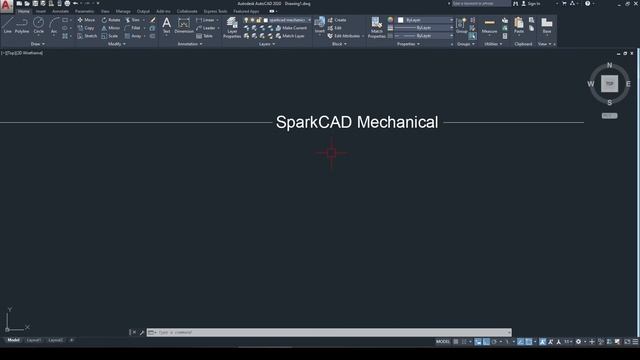
Task: Click the Rotate tool
Action: [x=111, y=20]
